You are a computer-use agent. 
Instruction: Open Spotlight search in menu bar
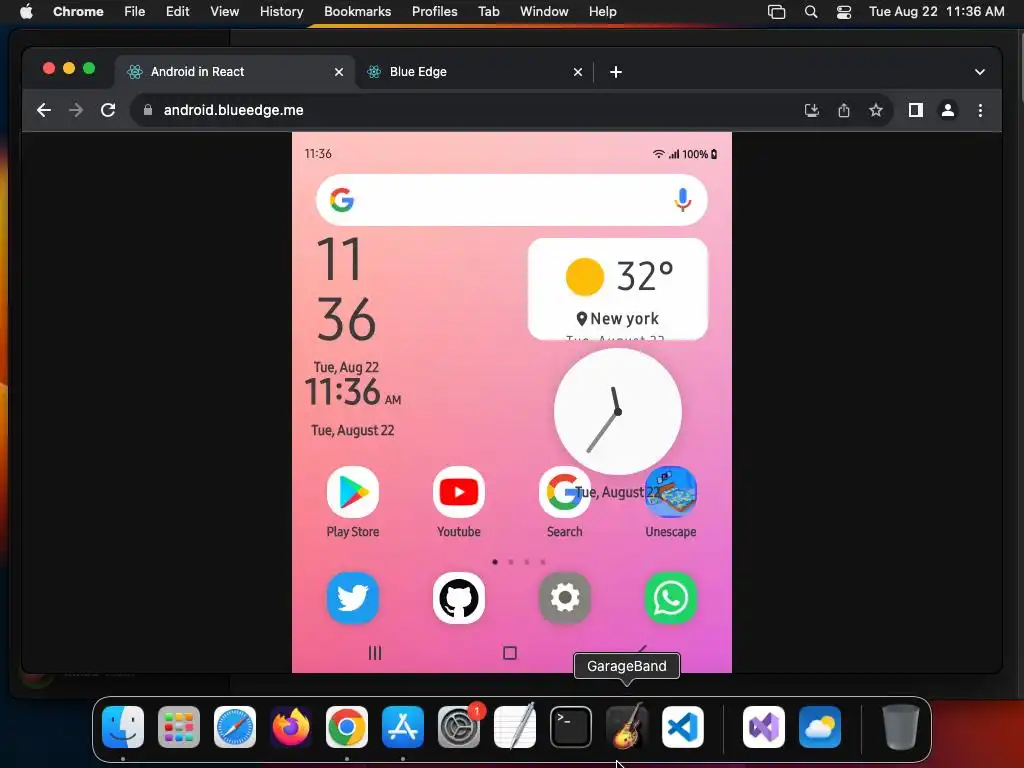point(810,12)
